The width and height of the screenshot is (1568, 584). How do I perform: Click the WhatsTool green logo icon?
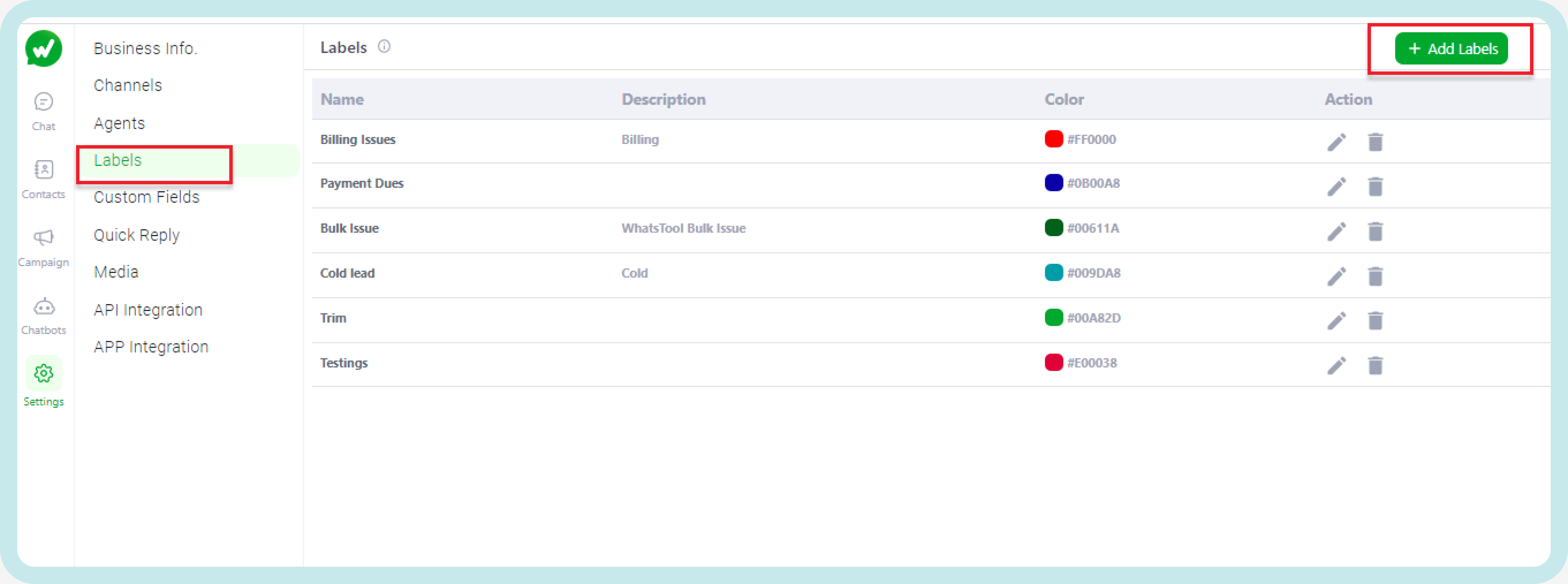point(43,48)
